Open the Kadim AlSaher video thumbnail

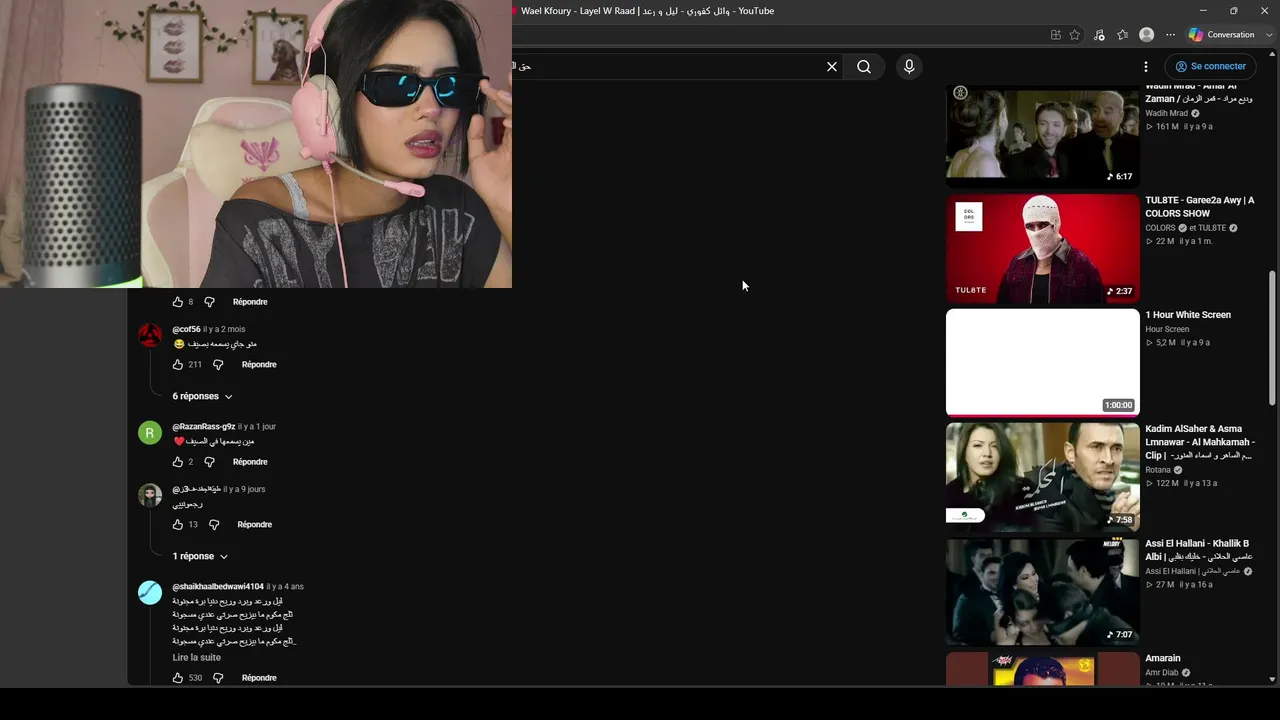click(x=1043, y=476)
